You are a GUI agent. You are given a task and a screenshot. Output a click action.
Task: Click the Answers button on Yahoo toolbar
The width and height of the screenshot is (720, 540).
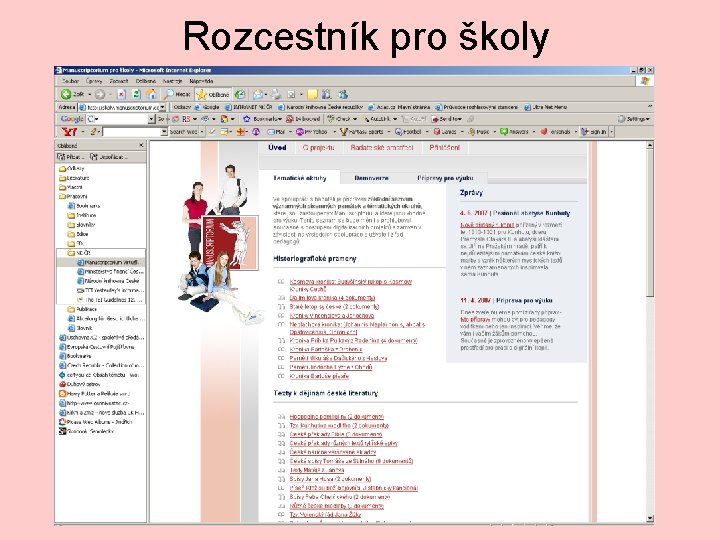[x=515, y=132]
